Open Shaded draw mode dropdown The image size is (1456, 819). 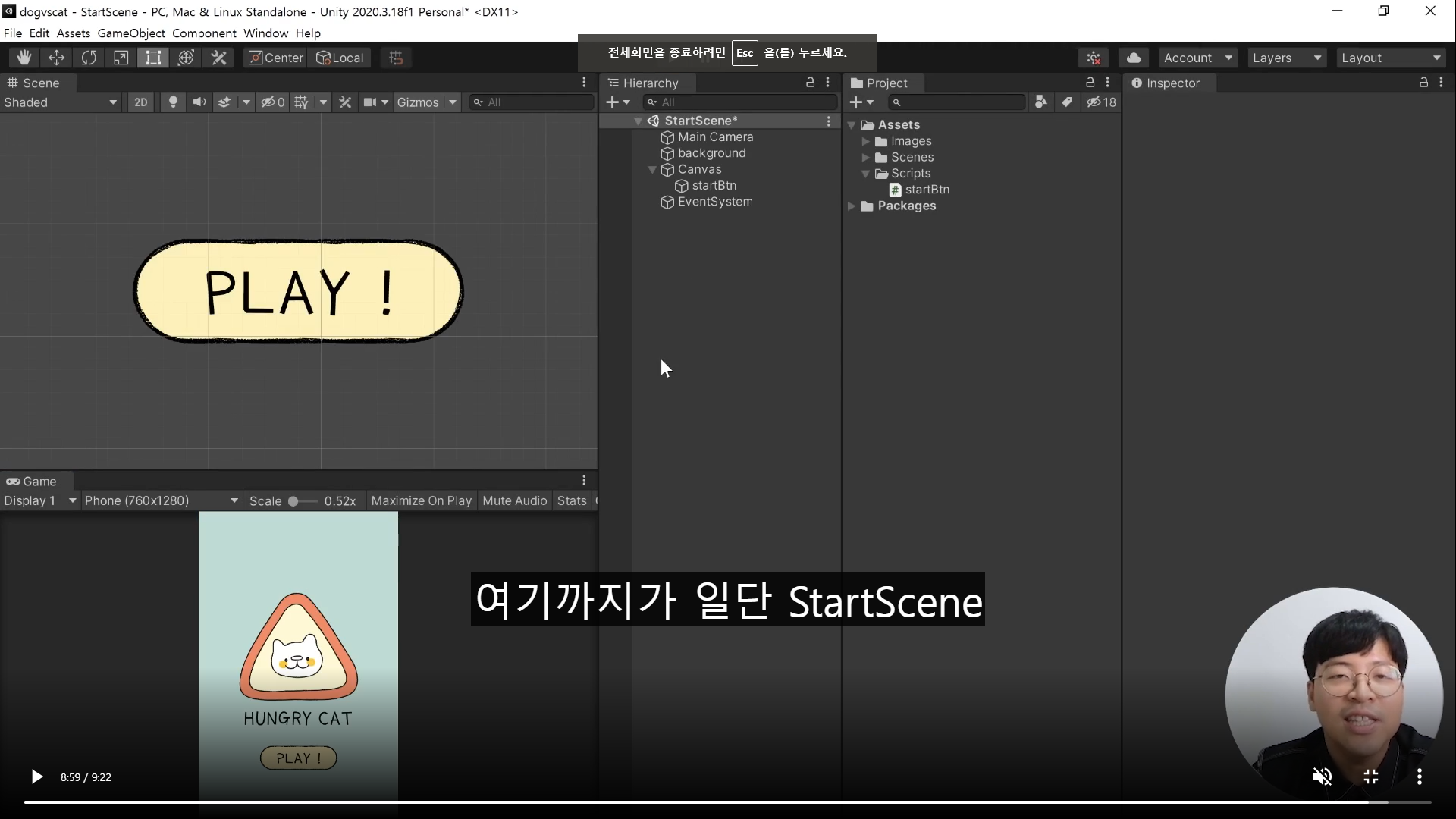[x=61, y=102]
